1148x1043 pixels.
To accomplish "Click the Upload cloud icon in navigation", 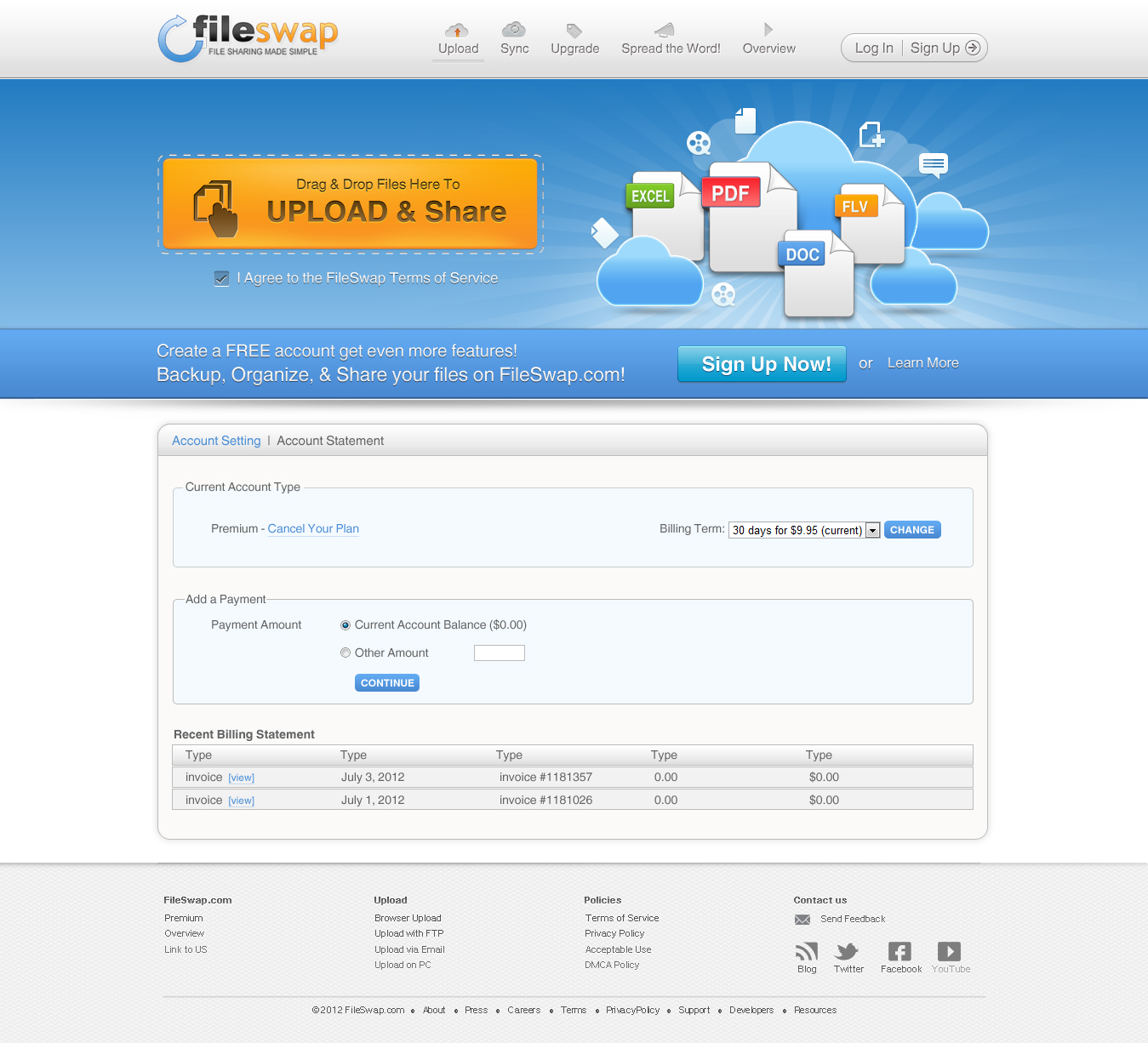I will point(457,31).
